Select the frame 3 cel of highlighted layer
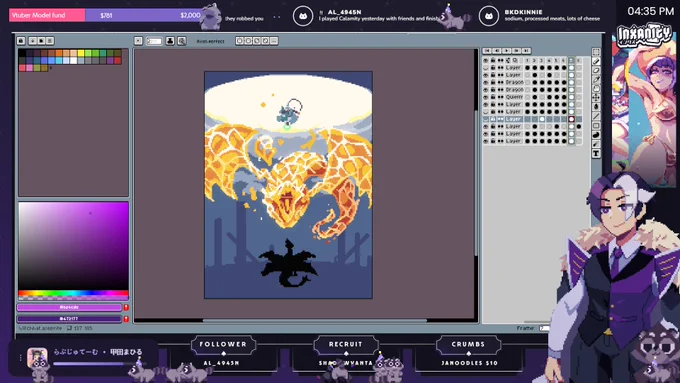This screenshot has height=383, width=680. point(542,119)
